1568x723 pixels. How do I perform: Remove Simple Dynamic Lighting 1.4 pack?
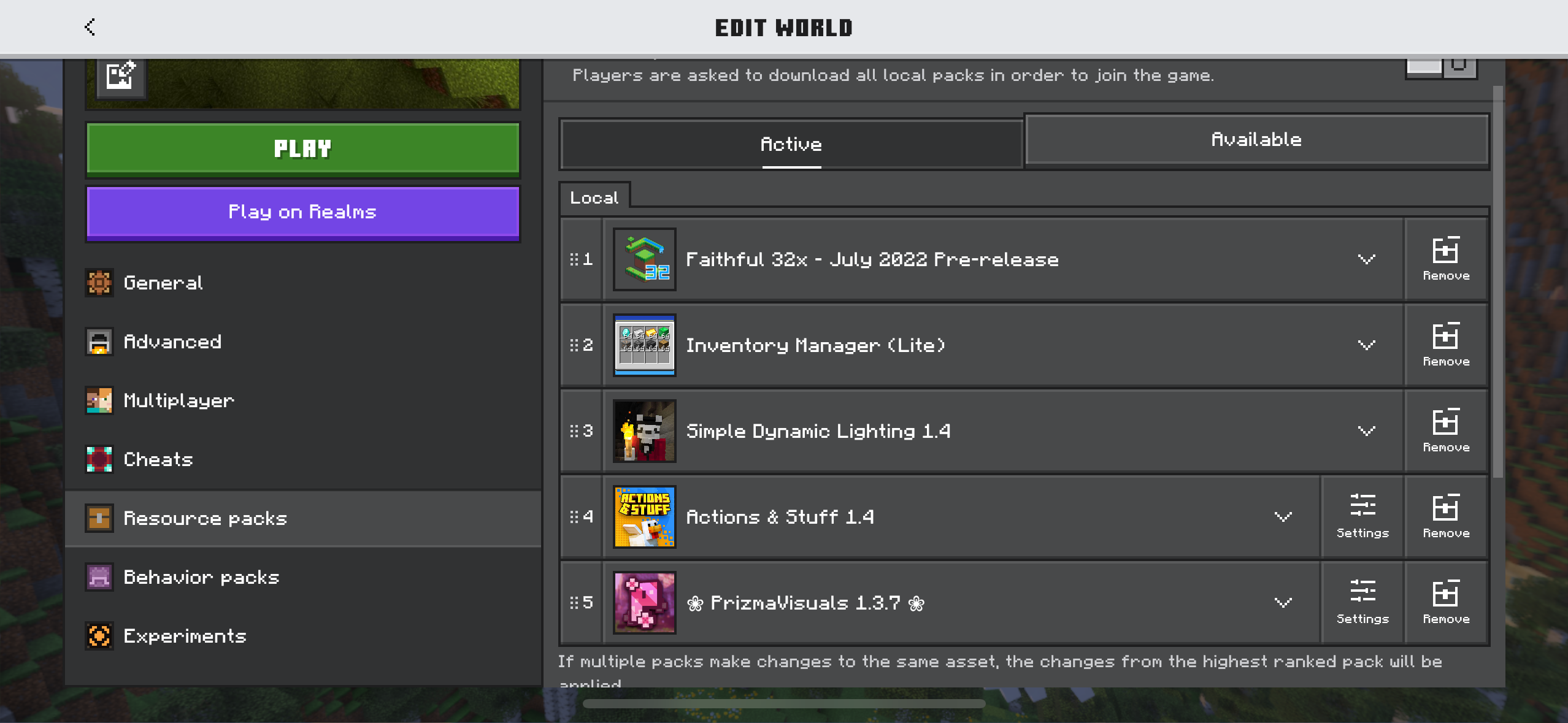click(x=1446, y=430)
